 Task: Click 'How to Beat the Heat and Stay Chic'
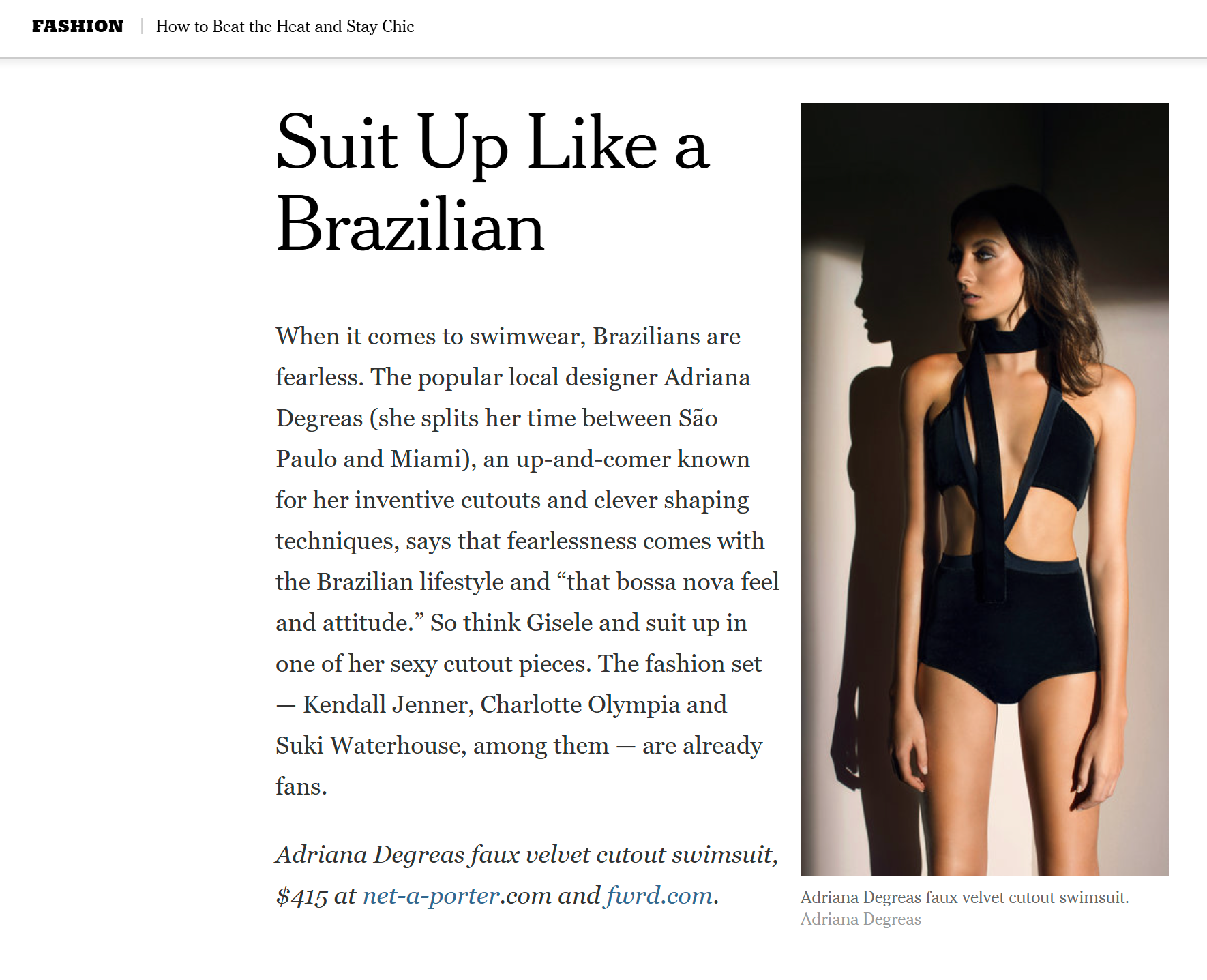(285, 27)
